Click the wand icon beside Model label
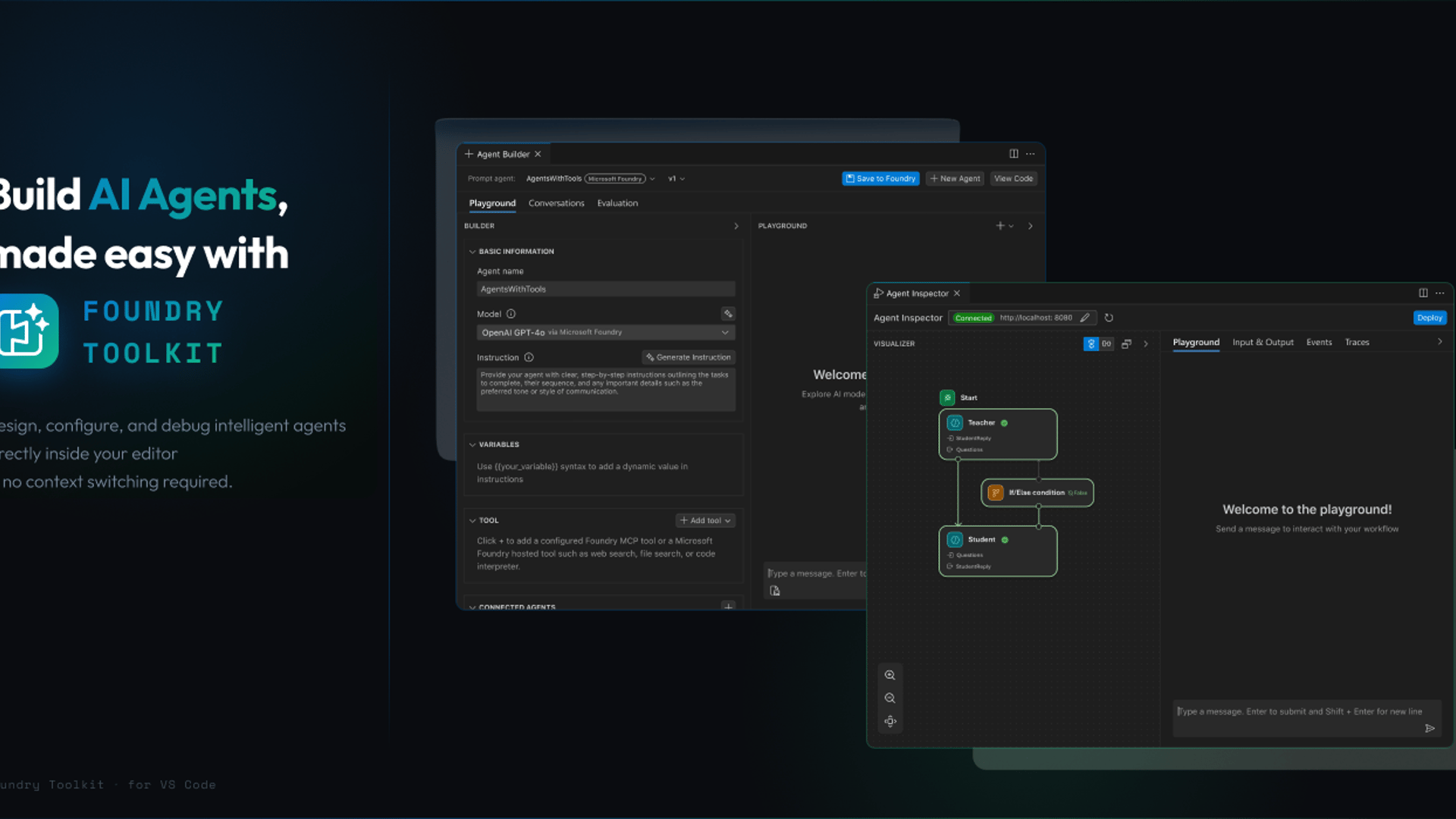The image size is (1456, 819). [727, 314]
